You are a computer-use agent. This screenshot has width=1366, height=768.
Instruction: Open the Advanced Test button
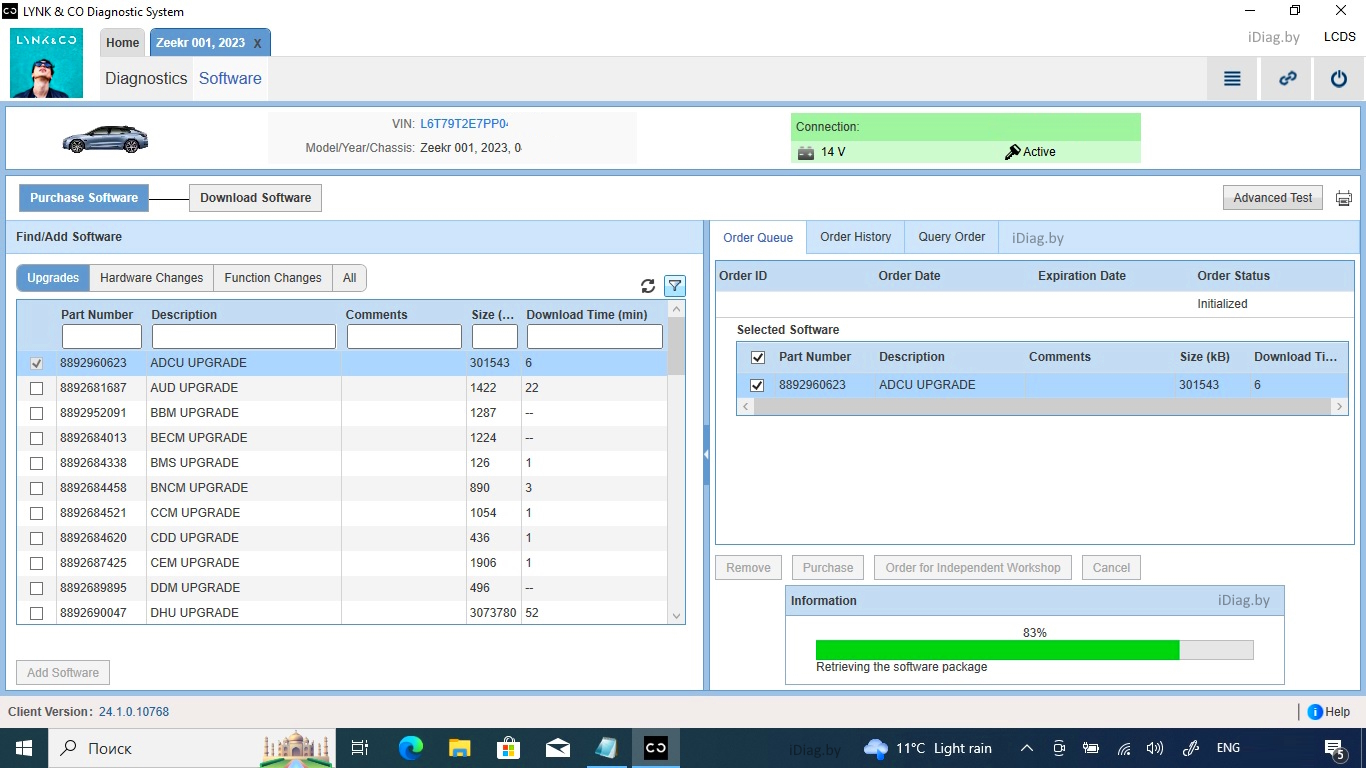[1272, 198]
